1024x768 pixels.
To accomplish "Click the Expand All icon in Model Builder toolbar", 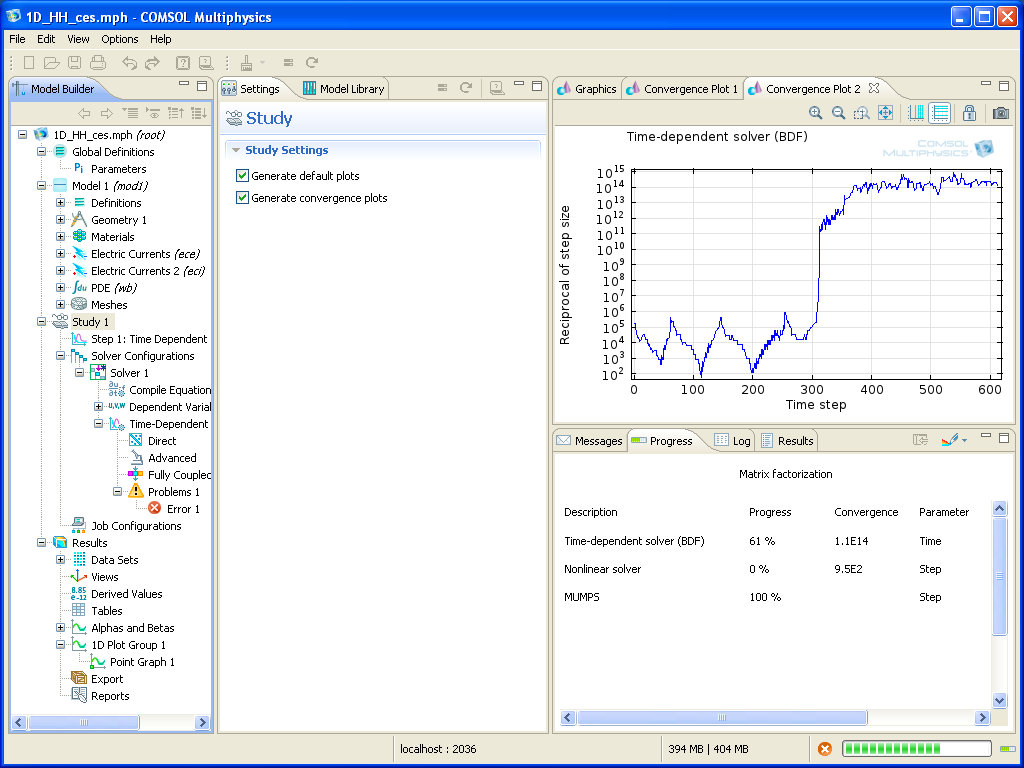I will tap(199, 114).
